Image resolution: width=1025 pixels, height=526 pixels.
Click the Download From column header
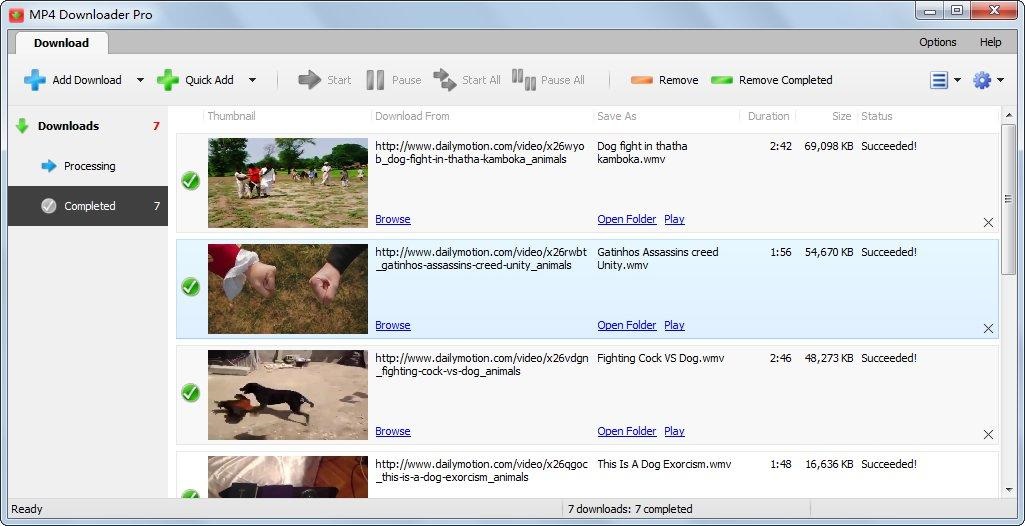pos(412,116)
